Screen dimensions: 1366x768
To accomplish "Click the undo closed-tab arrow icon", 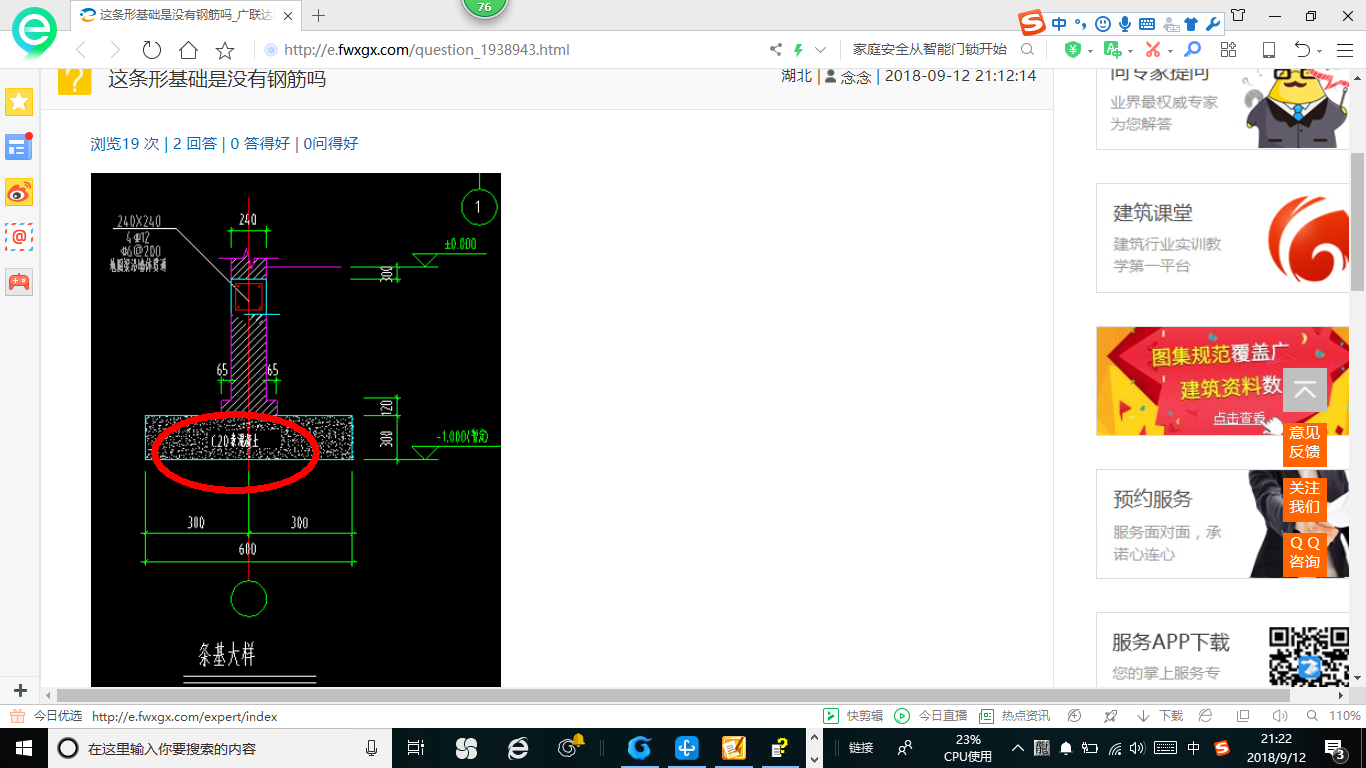I will 1302,50.
